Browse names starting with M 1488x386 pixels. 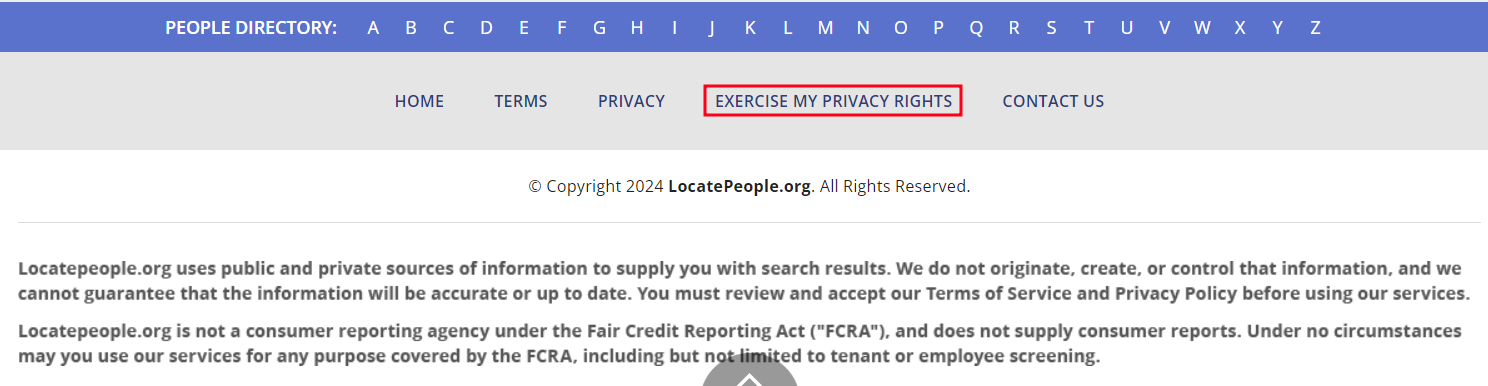[x=825, y=28]
